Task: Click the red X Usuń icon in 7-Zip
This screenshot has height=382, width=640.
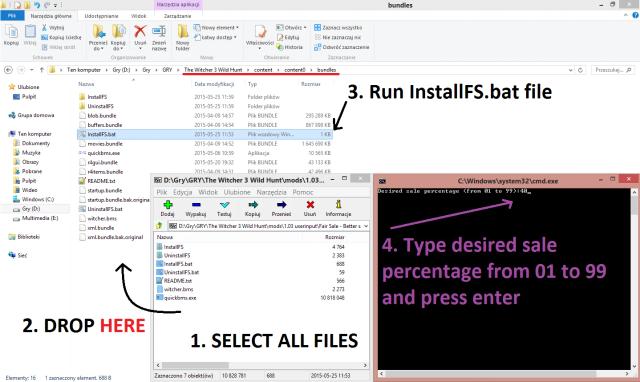Action: (x=310, y=205)
